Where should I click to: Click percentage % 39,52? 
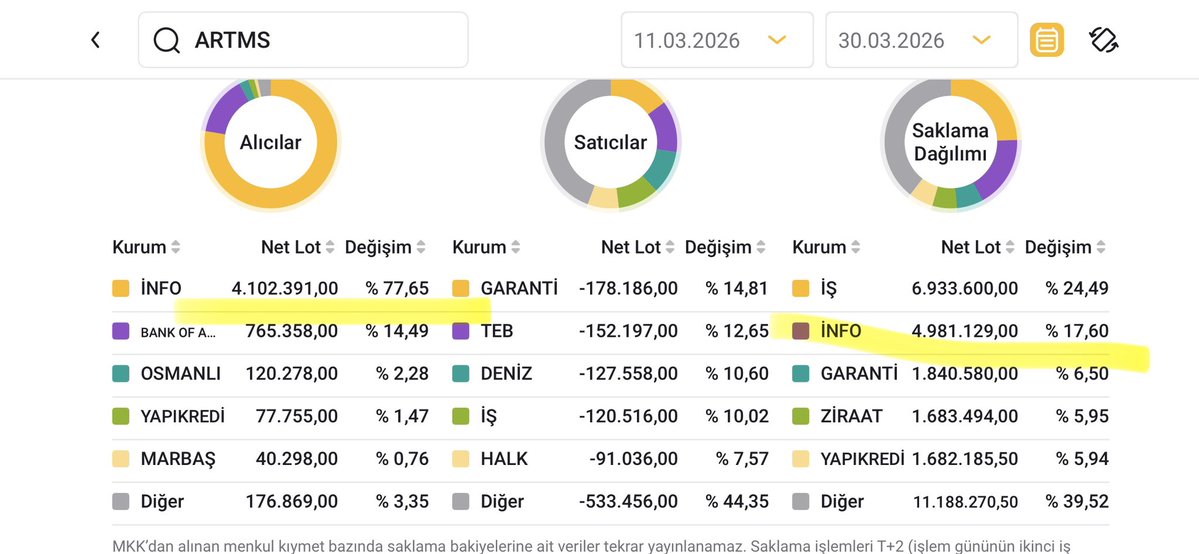point(1077,502)
